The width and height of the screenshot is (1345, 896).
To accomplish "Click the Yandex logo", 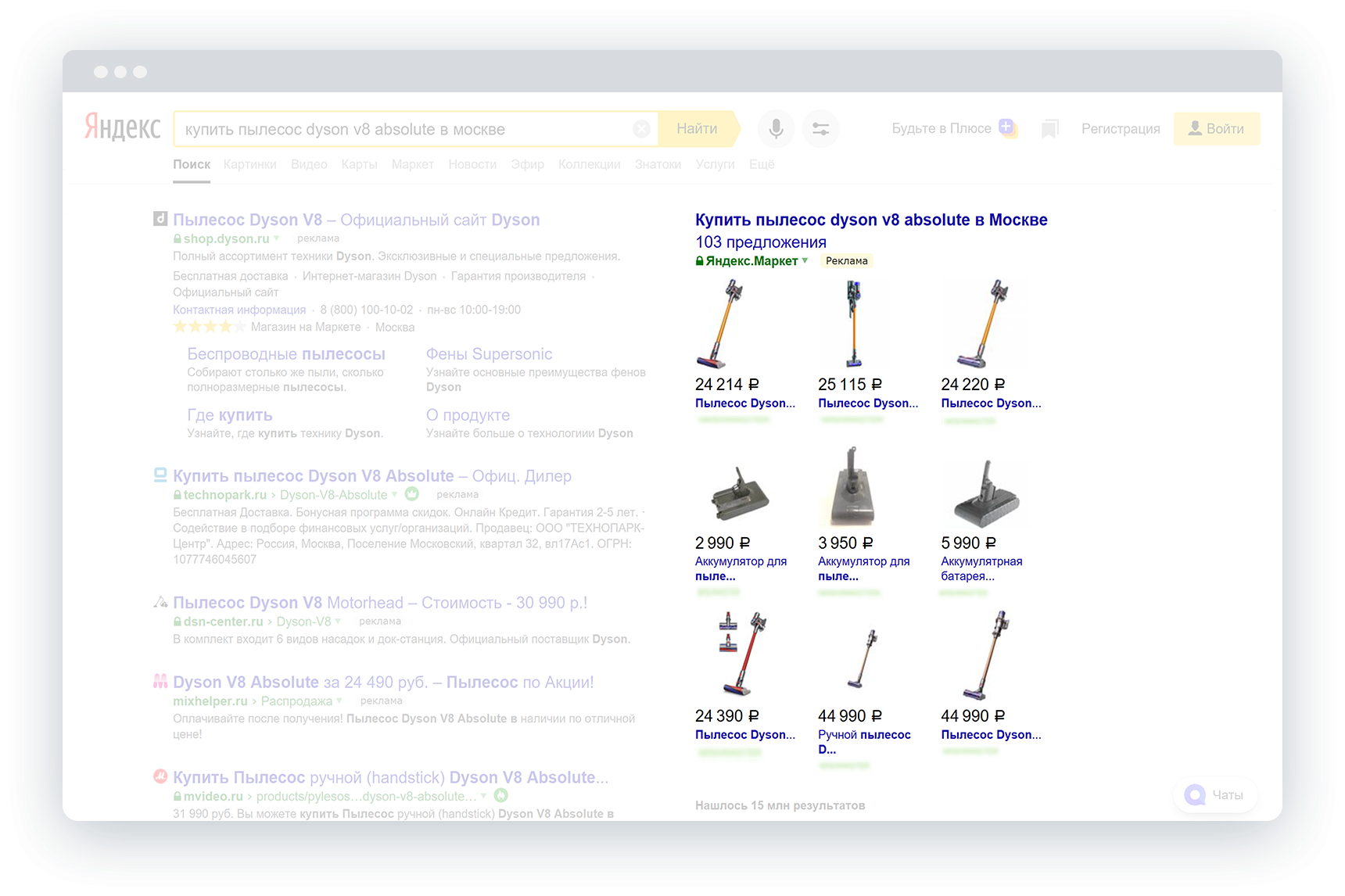I will [x=123, y=127].
